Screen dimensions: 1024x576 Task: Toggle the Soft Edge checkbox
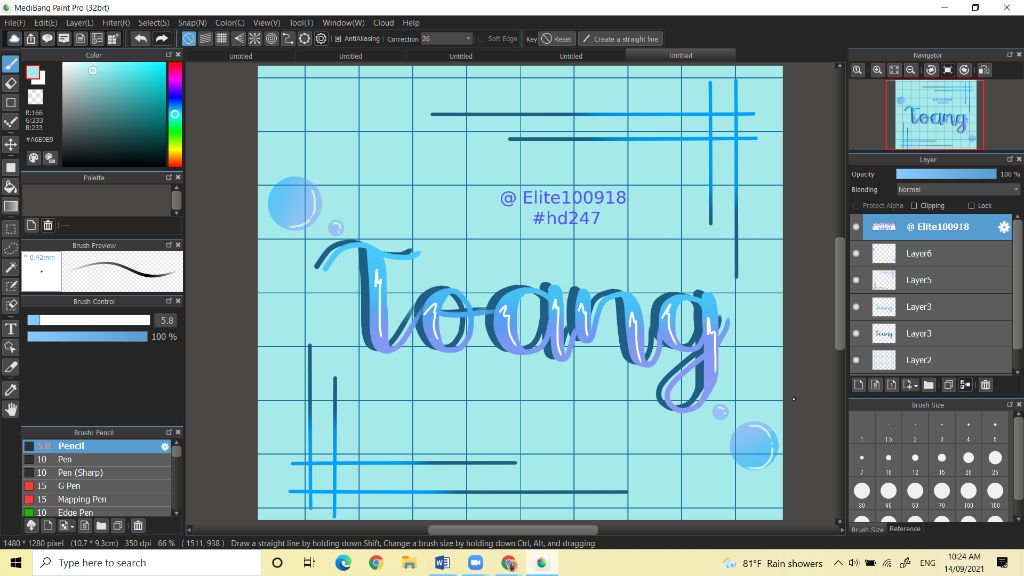(481, 39)
